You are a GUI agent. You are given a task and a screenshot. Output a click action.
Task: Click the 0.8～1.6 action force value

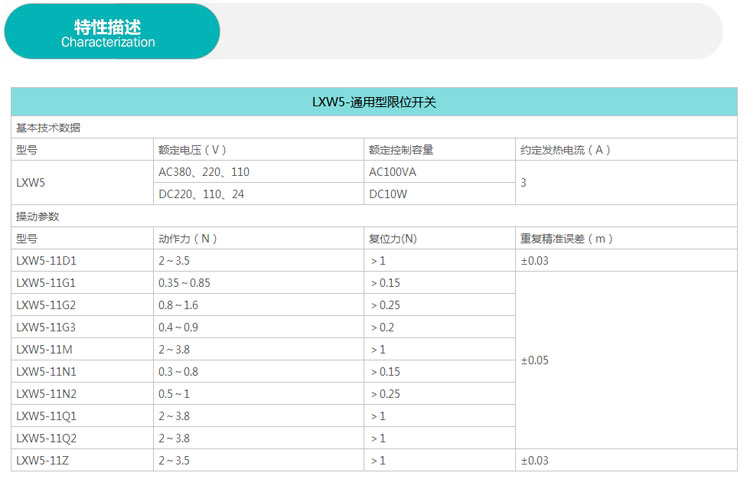point(178,305)
